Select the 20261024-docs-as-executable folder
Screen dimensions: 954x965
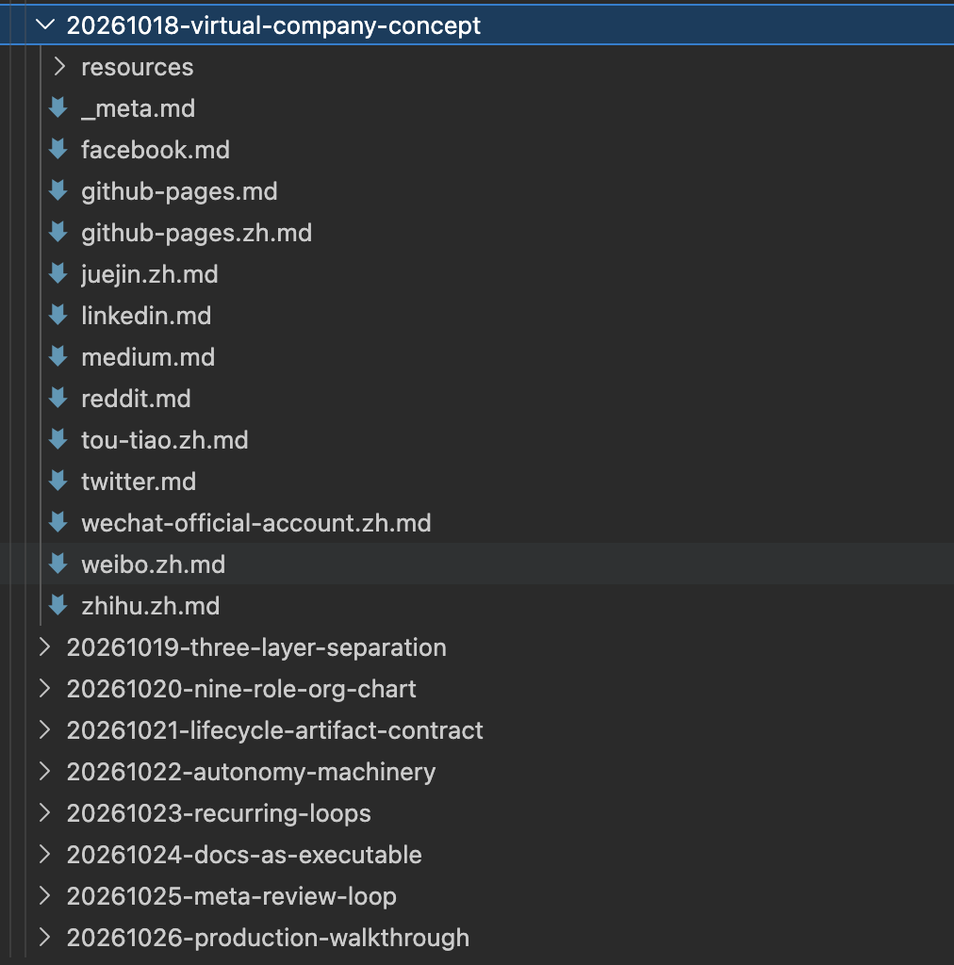coord(244,855)
